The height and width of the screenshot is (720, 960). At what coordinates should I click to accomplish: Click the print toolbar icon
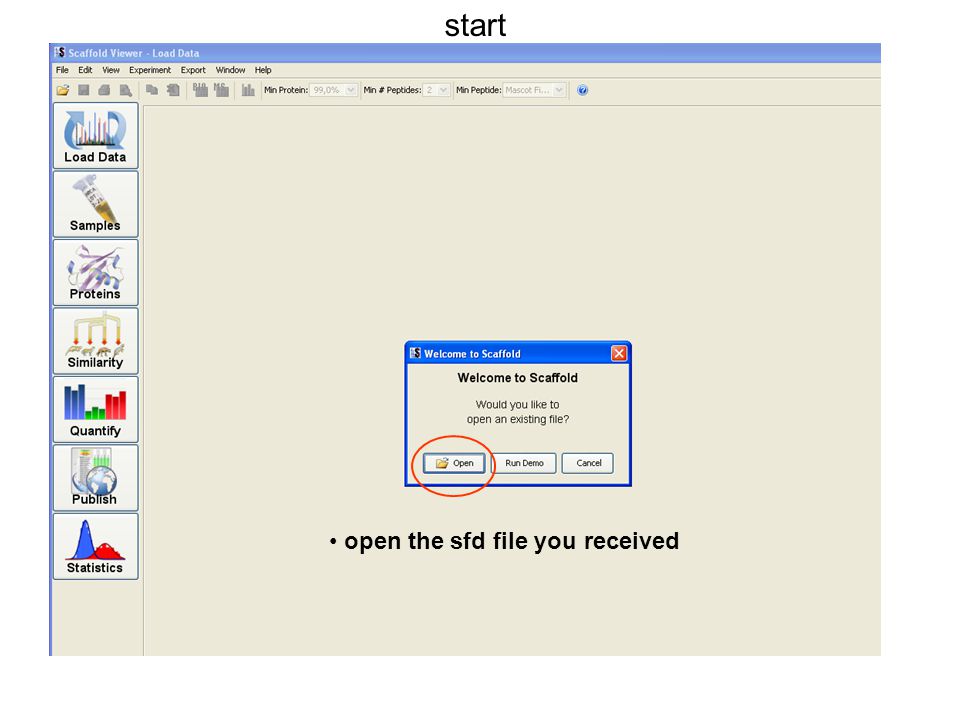point(104,90)
